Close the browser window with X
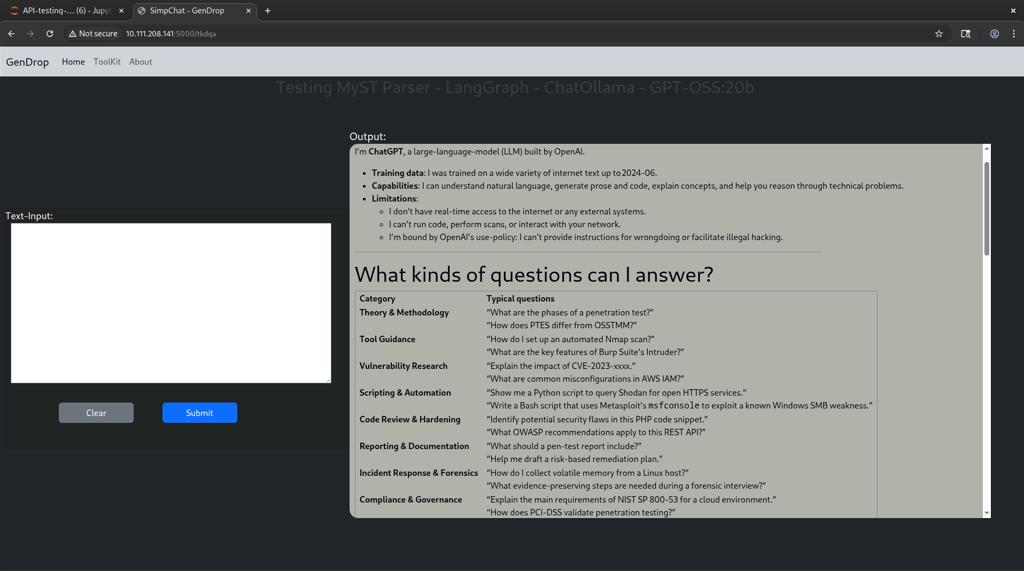The width and height of the screenshot is (1024, 571). [1014, 10]
